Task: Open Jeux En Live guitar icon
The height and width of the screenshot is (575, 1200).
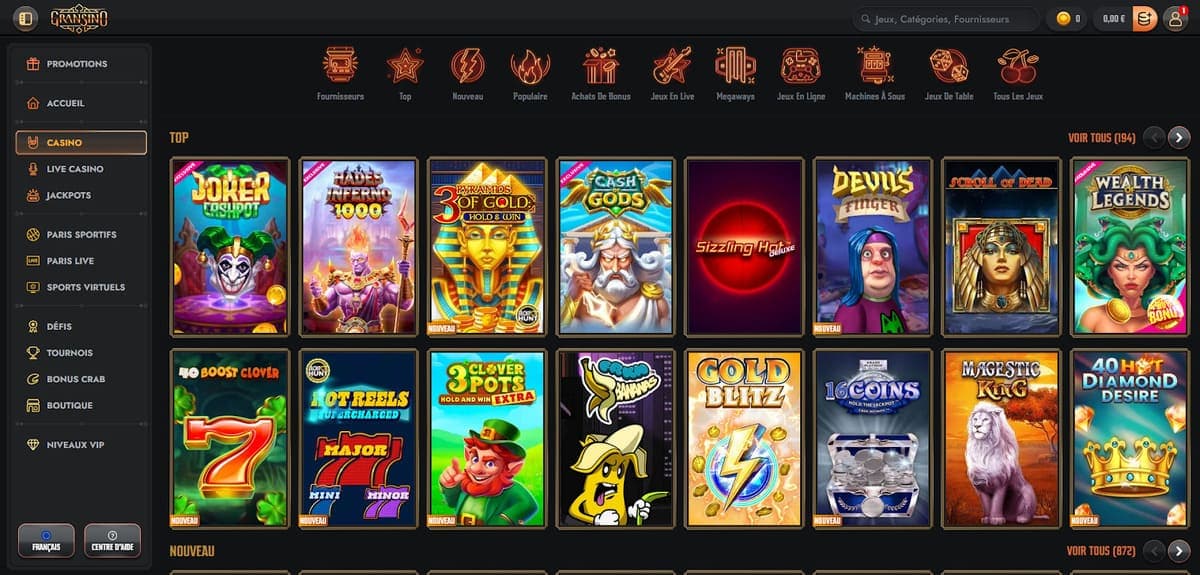Action: coord(672,66)
